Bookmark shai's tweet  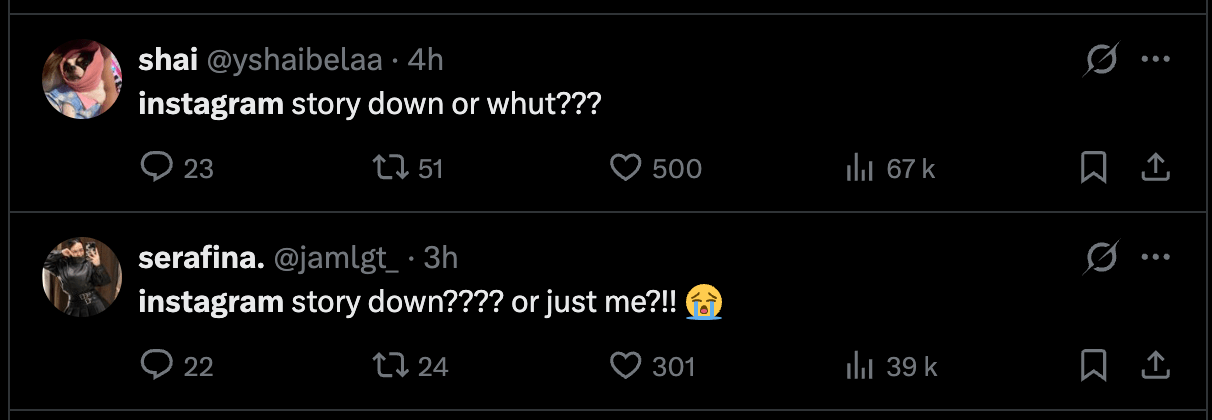(1094, 168)
